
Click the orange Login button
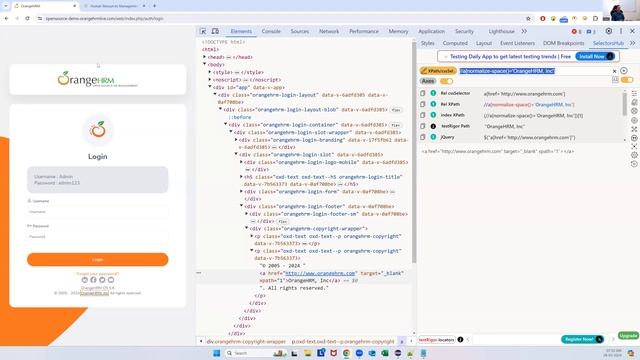click(98, 260)
